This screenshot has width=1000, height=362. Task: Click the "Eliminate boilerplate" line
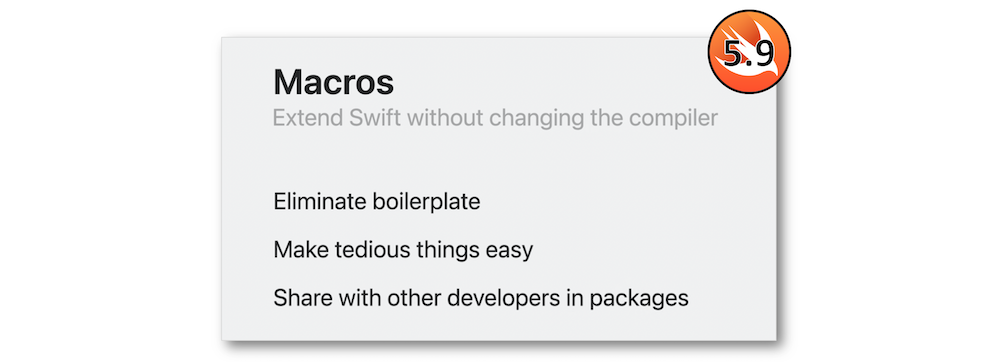tap(377, 202)
